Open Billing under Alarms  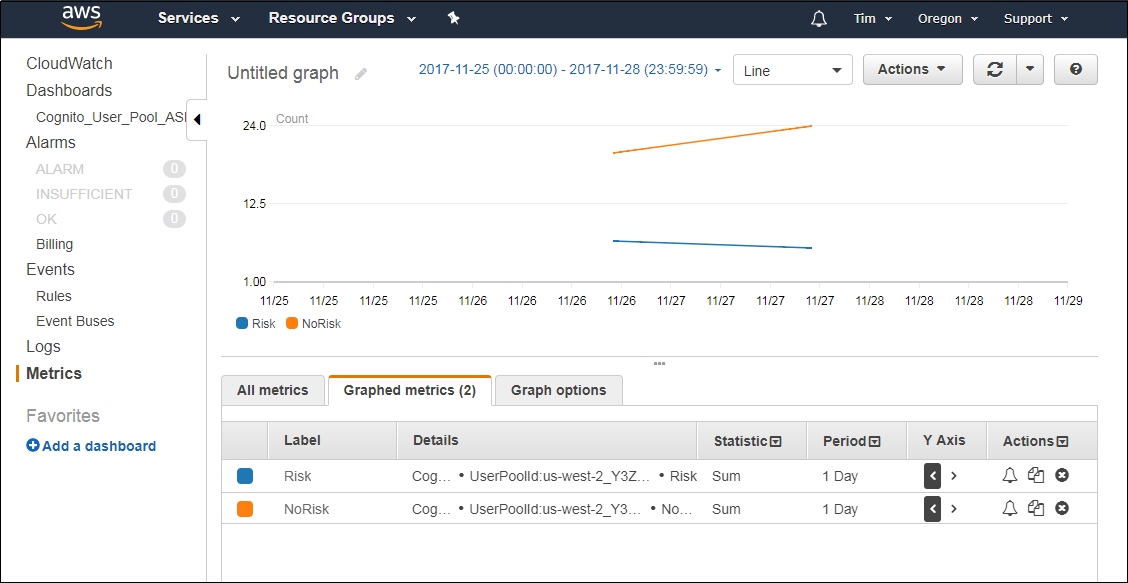pos(54,243)
